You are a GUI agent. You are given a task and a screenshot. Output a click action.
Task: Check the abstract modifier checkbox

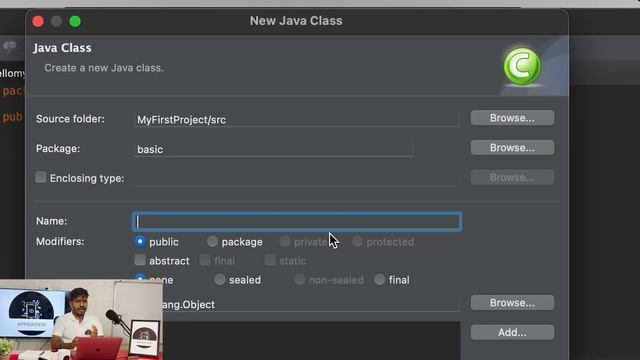(140, 260)
